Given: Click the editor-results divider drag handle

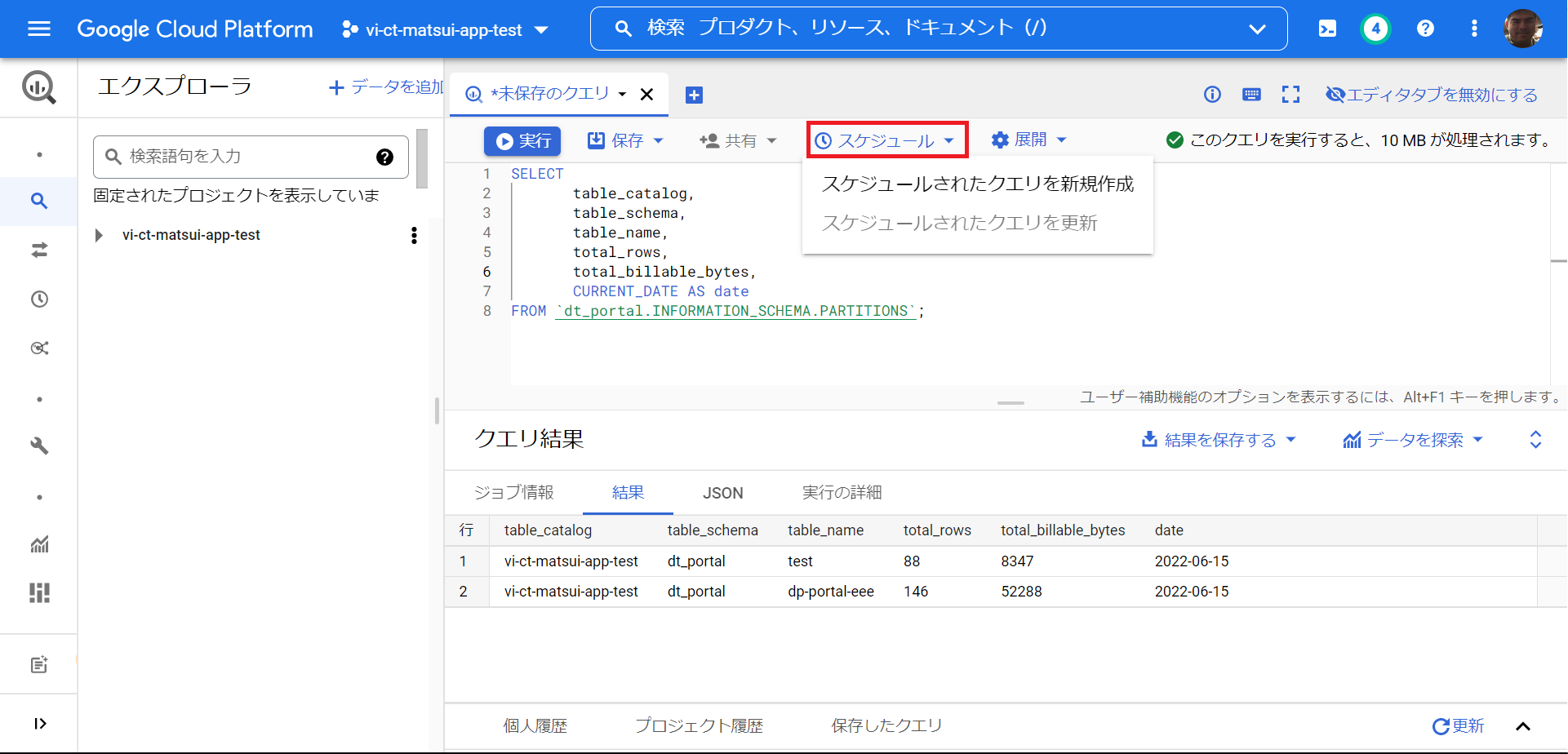Looking at the screenshot, I should point(1011,403).
